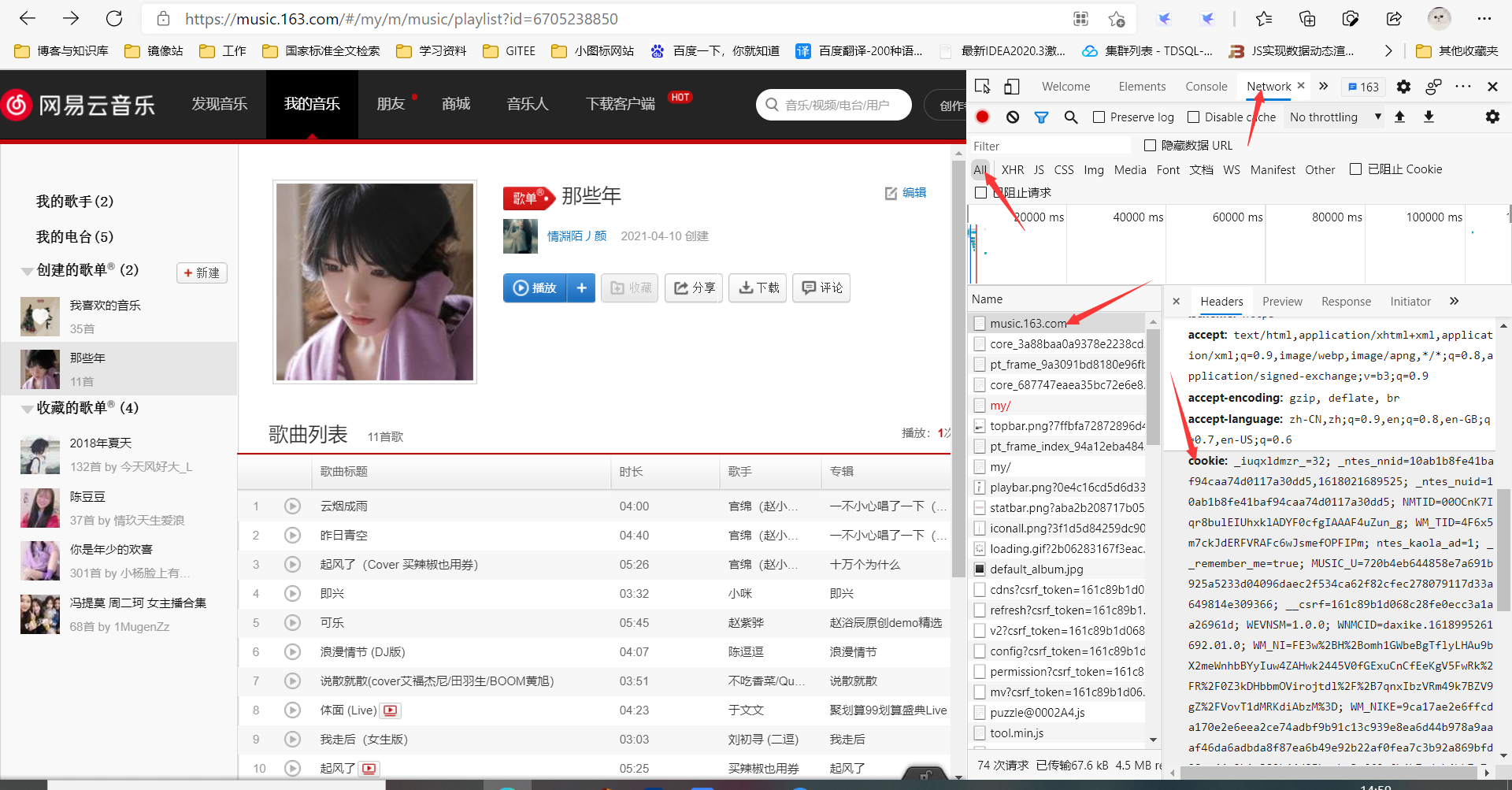
Task: Open No throttling dropdown
Action: click(1336, 117)
